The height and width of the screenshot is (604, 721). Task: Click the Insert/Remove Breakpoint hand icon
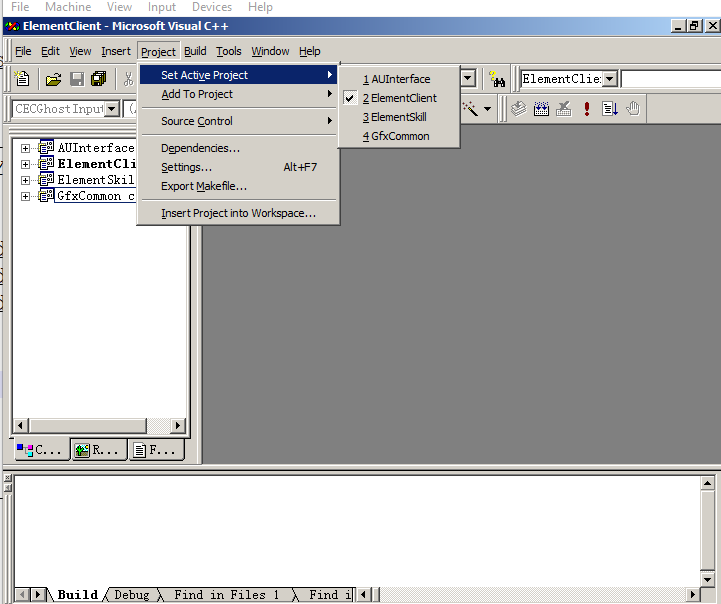coord(633,109)
